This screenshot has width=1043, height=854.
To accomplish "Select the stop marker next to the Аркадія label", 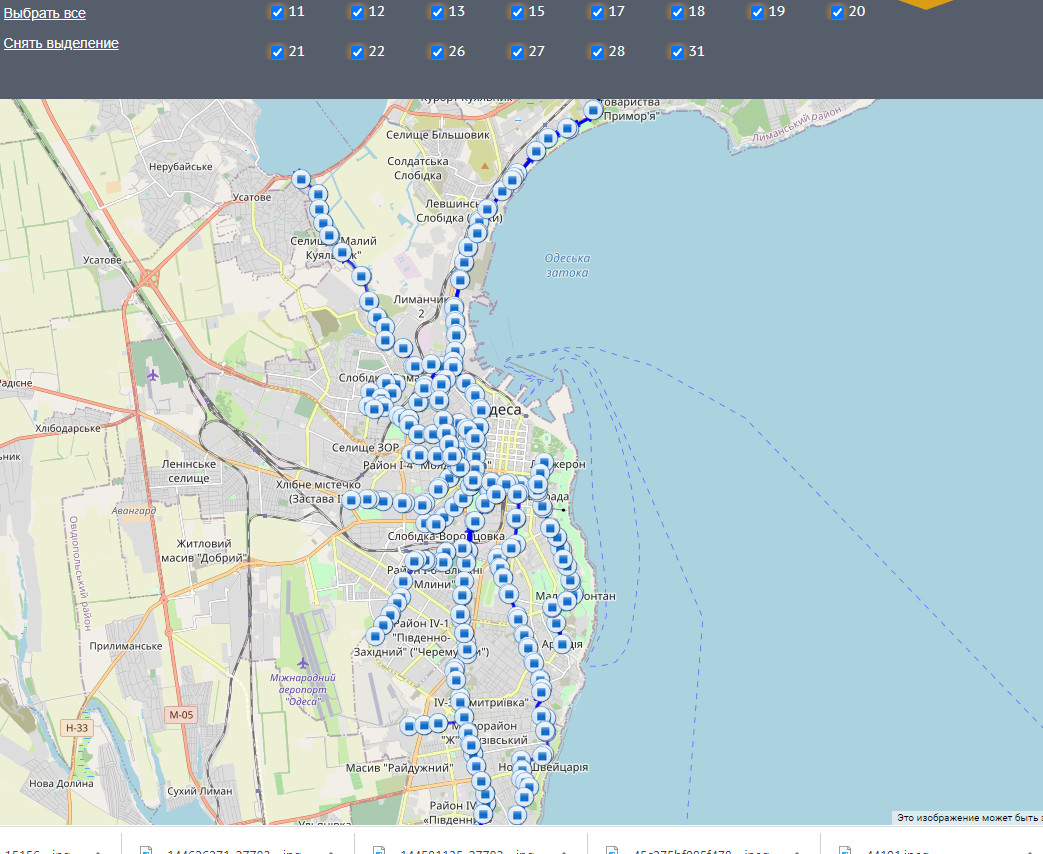I will click(562, 645).
